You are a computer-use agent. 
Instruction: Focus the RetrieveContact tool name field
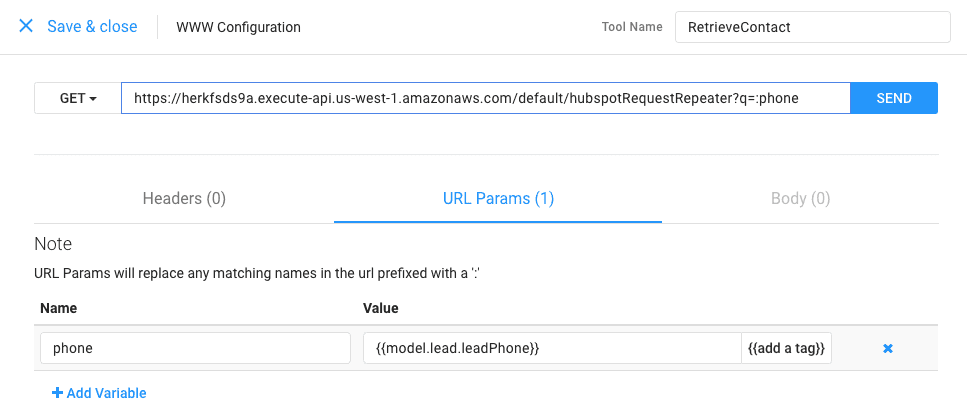(811, 27)
